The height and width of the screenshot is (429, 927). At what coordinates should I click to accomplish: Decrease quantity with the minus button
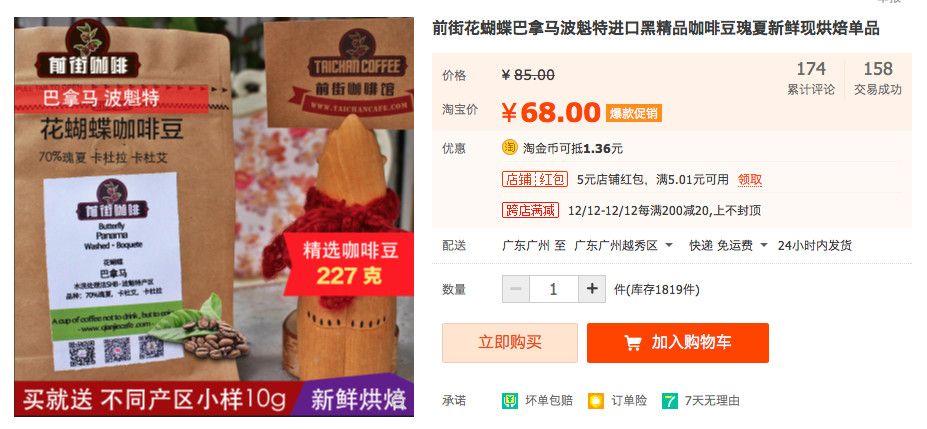516,289
